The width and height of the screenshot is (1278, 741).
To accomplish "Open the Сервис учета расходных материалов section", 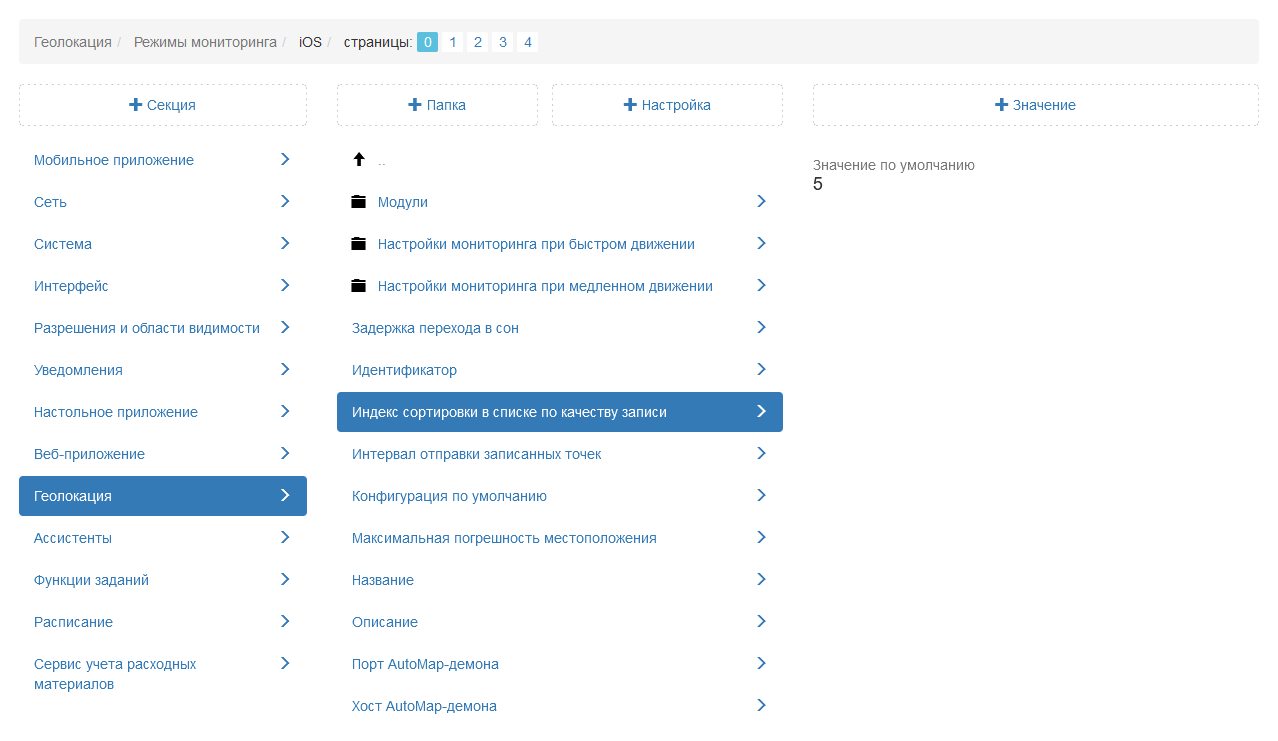I will (115, 674).
